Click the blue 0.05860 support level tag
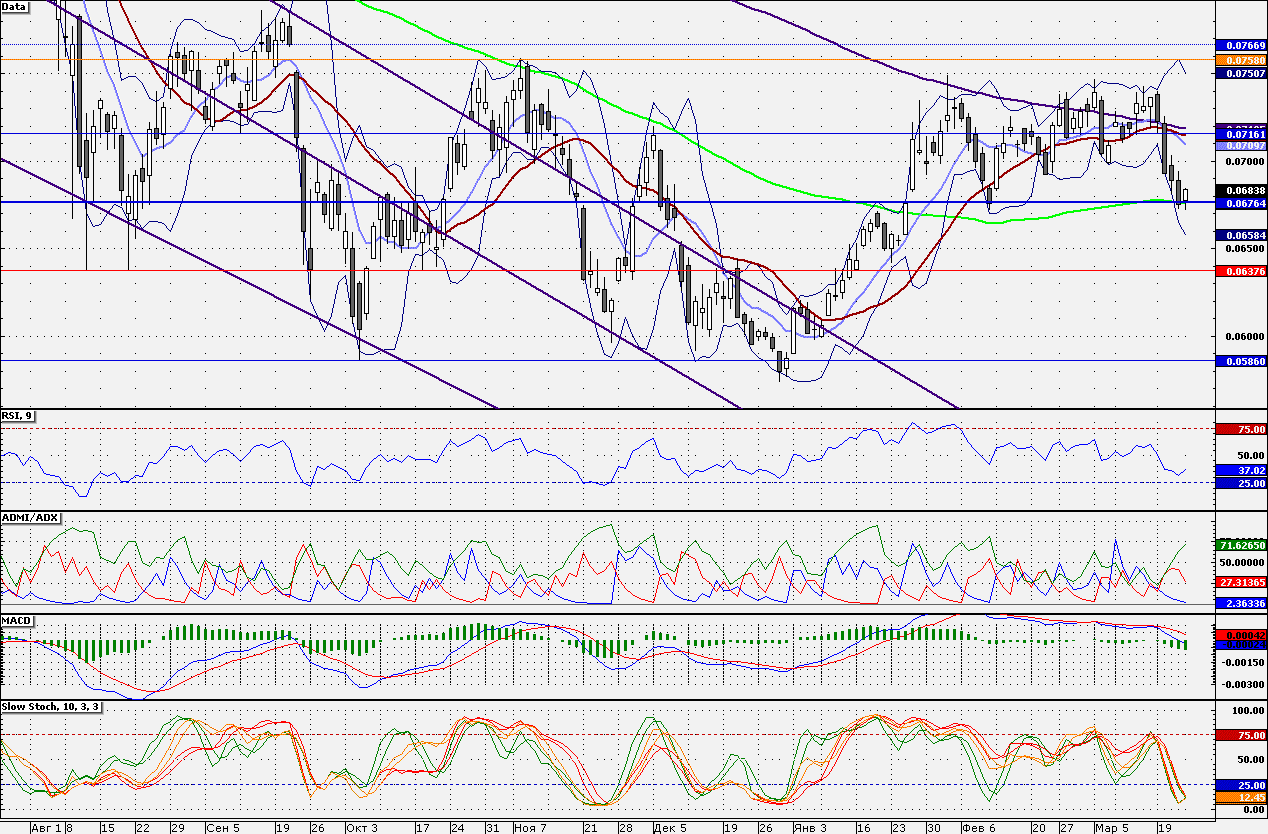Viewport: 1268px width, 834px height. tap(1240, 360)
